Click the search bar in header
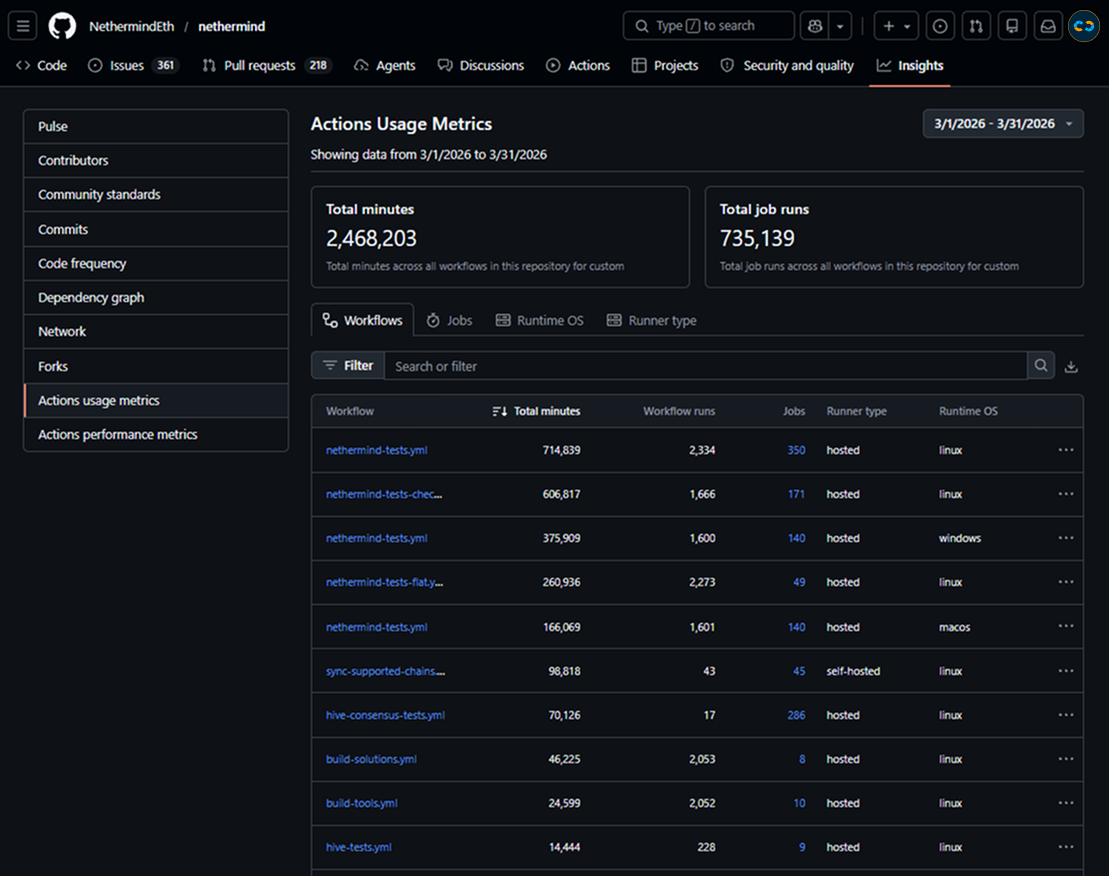This screenshot has height=876, width=1109. pos(709,26)
